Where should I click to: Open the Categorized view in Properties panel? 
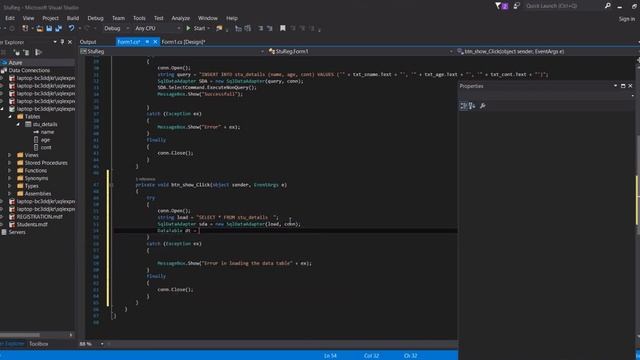[464, 106]
